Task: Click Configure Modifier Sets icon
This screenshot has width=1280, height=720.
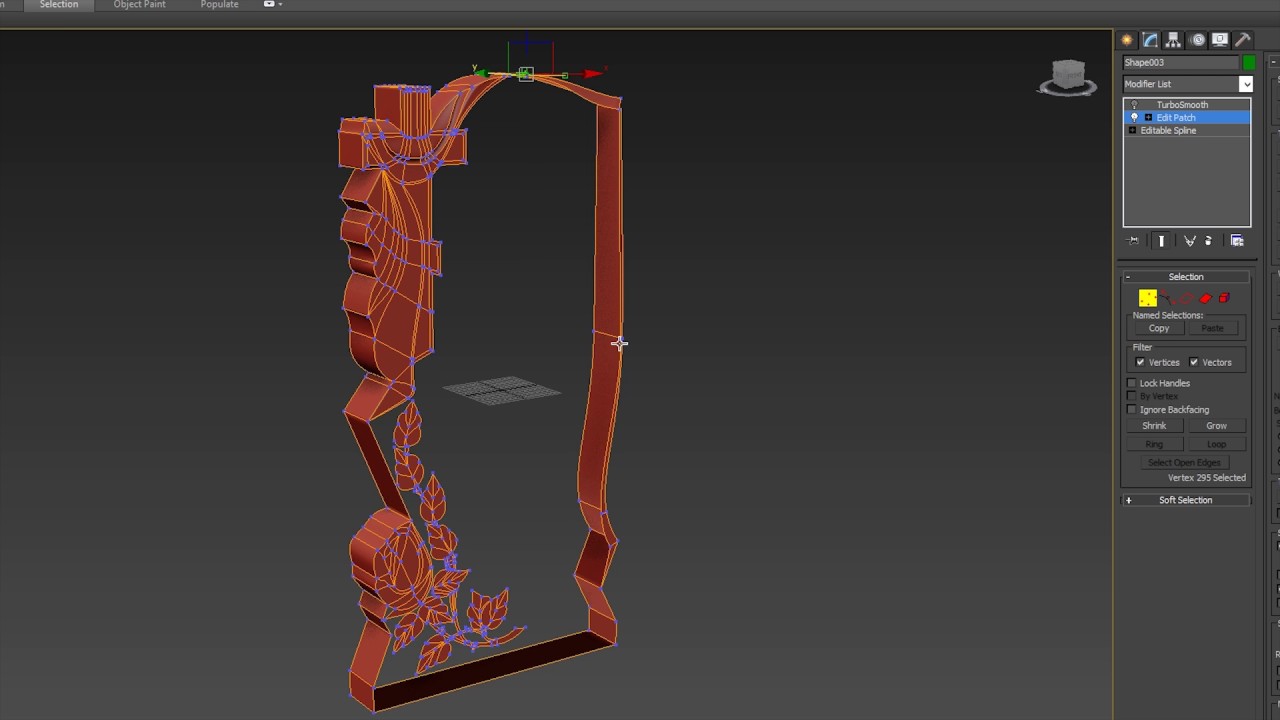Action: click(1237, 241)
